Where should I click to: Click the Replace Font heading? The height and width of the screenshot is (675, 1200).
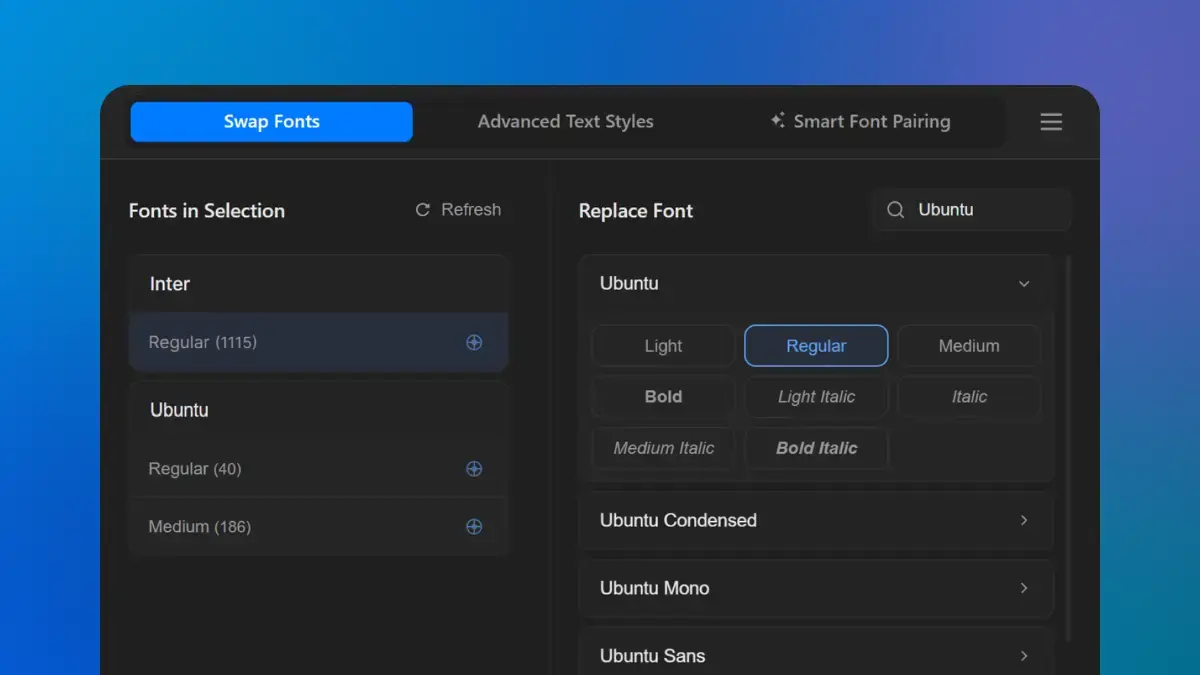[636, 211]
